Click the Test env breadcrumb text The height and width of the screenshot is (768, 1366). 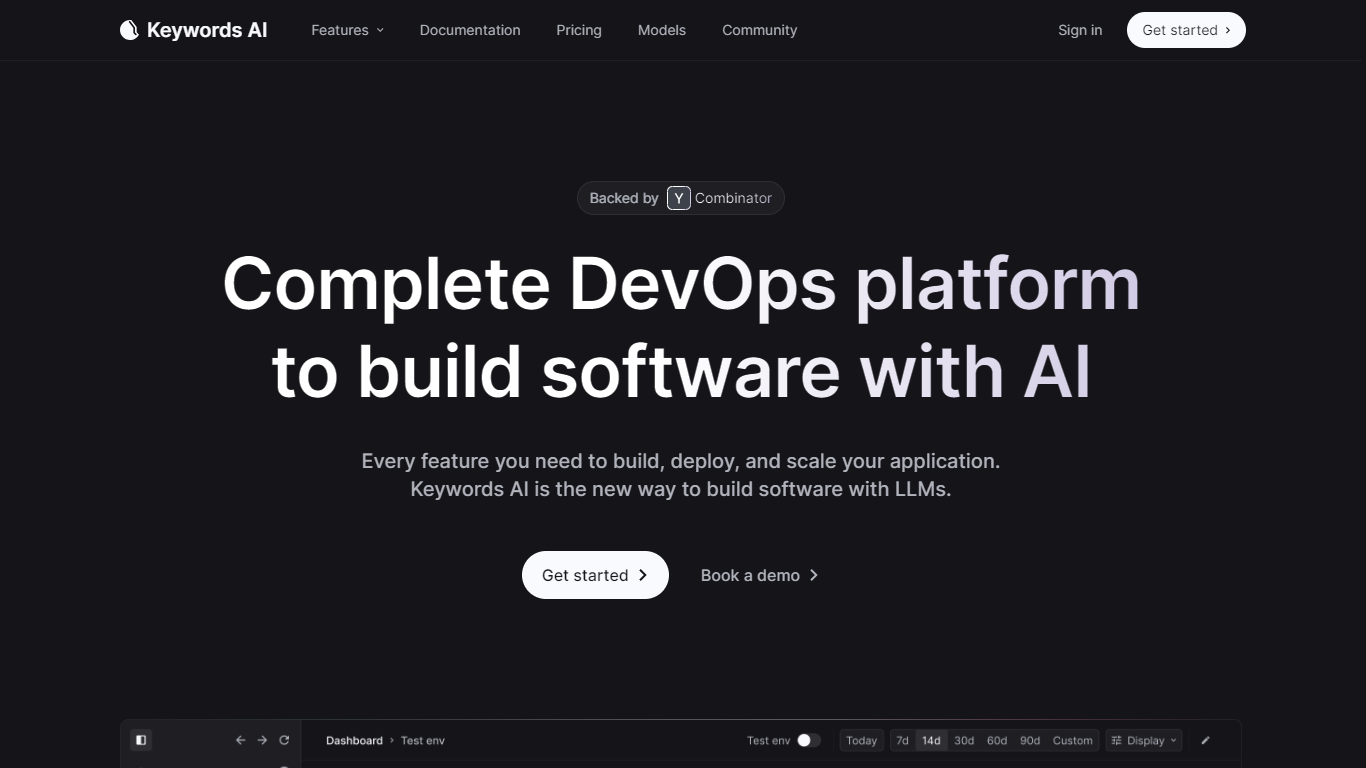coord(423,741)
